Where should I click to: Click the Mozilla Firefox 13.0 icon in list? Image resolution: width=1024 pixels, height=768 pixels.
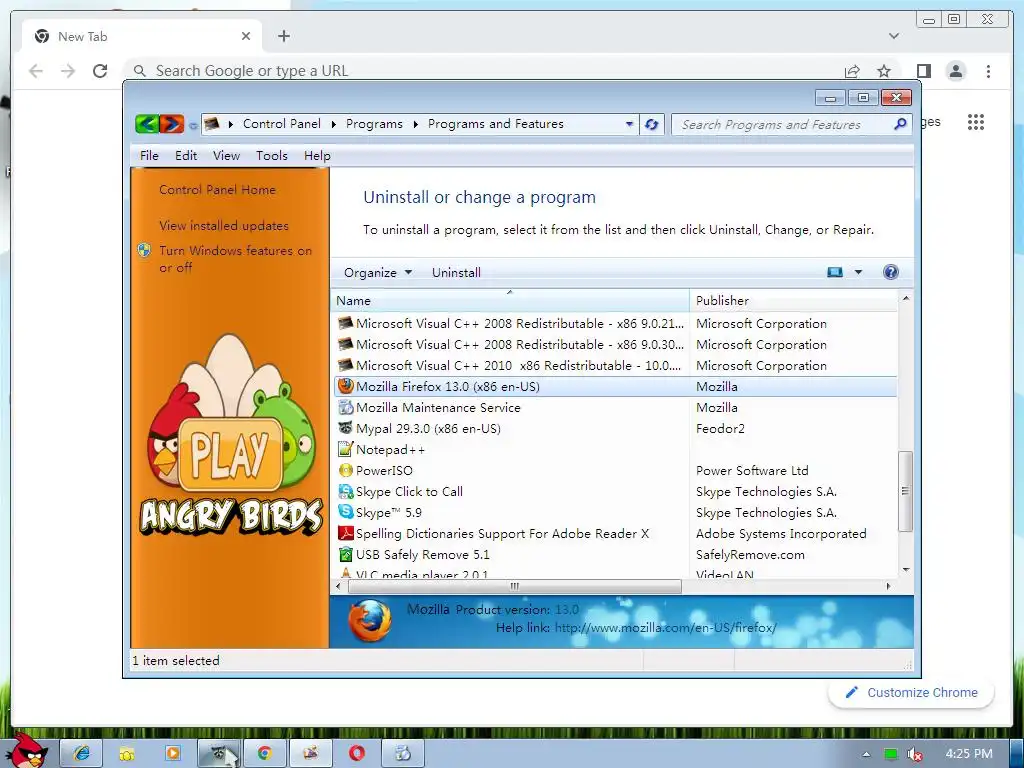pyautogui.click(x=345, y=386)
